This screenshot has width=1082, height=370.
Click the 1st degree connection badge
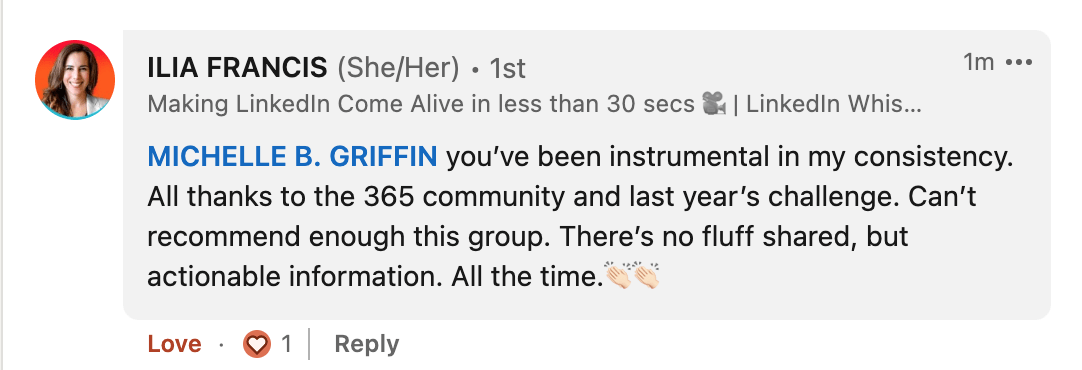507,68
